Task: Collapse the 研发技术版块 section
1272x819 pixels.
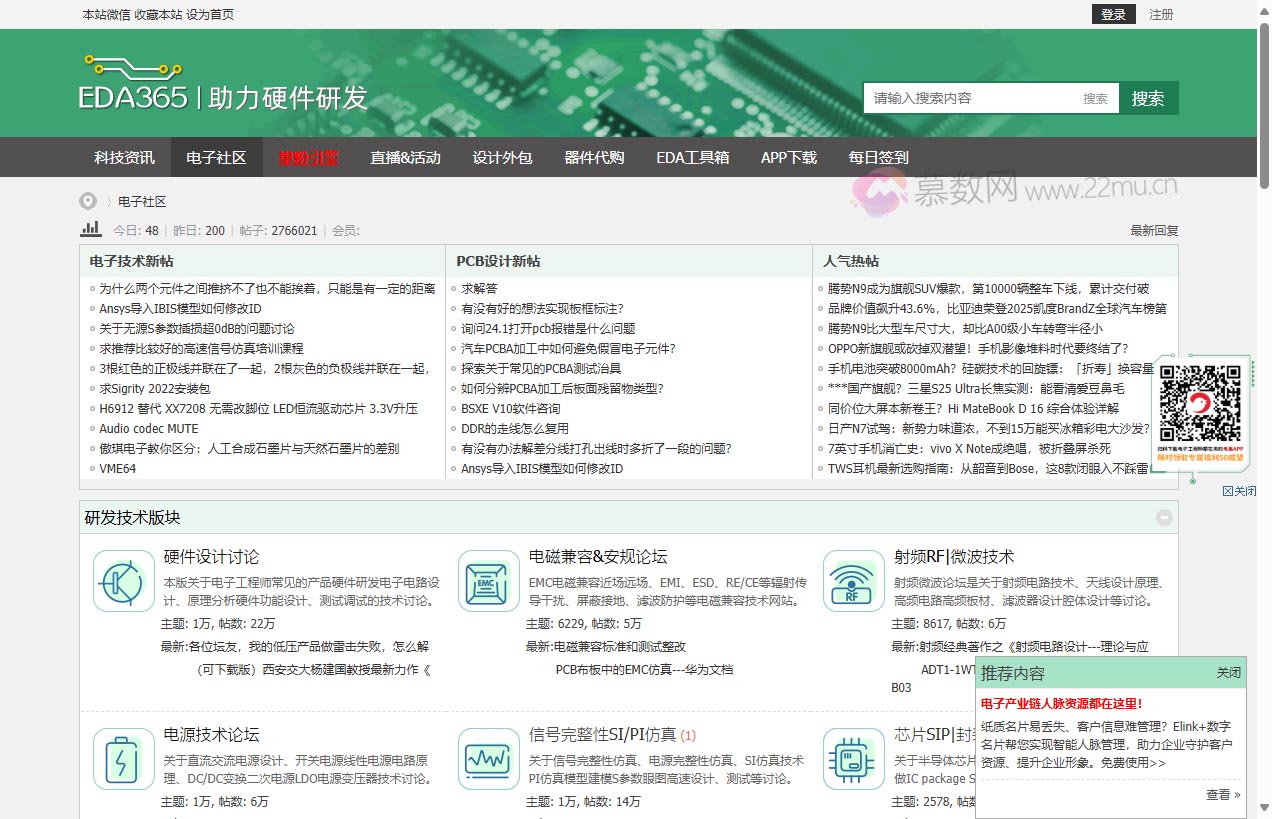Action: [1164, 517]
